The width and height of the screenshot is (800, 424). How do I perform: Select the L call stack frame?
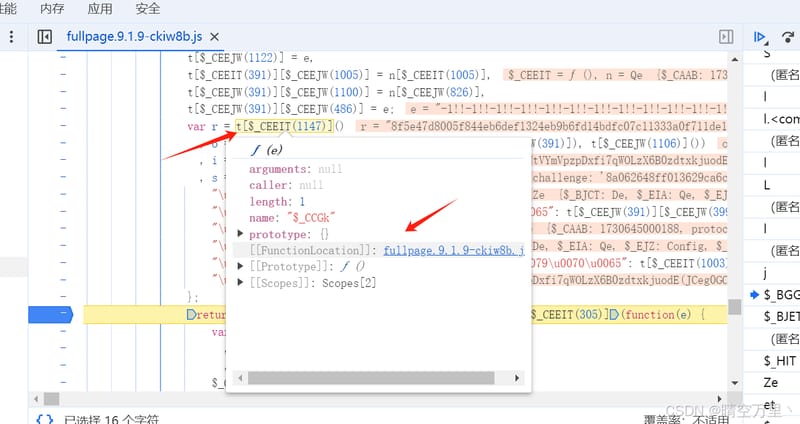pyautogui.click(x=766, y=185)
